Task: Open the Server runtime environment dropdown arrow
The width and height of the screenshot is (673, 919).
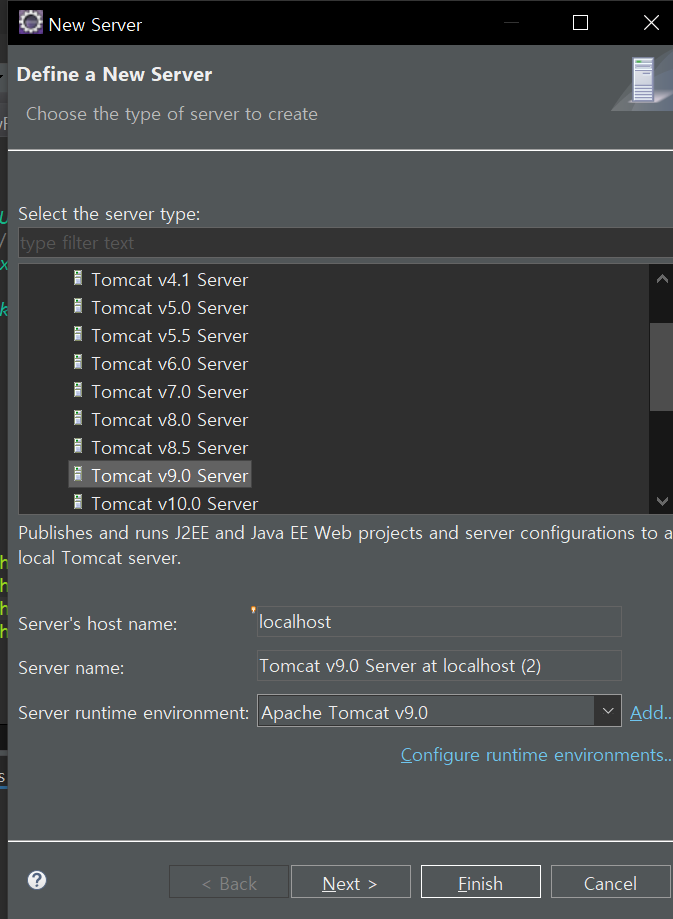Action: (x=607, y=711)
